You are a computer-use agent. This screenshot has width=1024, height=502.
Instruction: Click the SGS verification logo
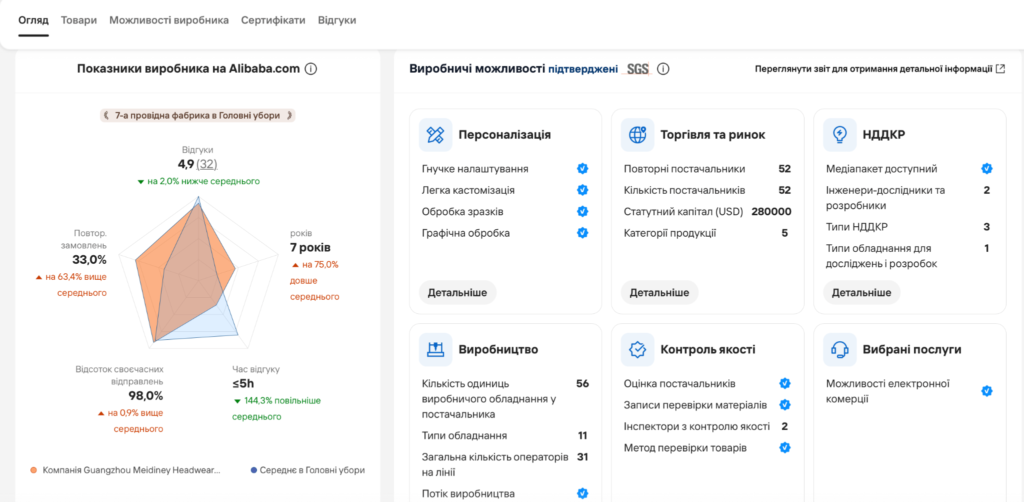(x=638, y=69)
